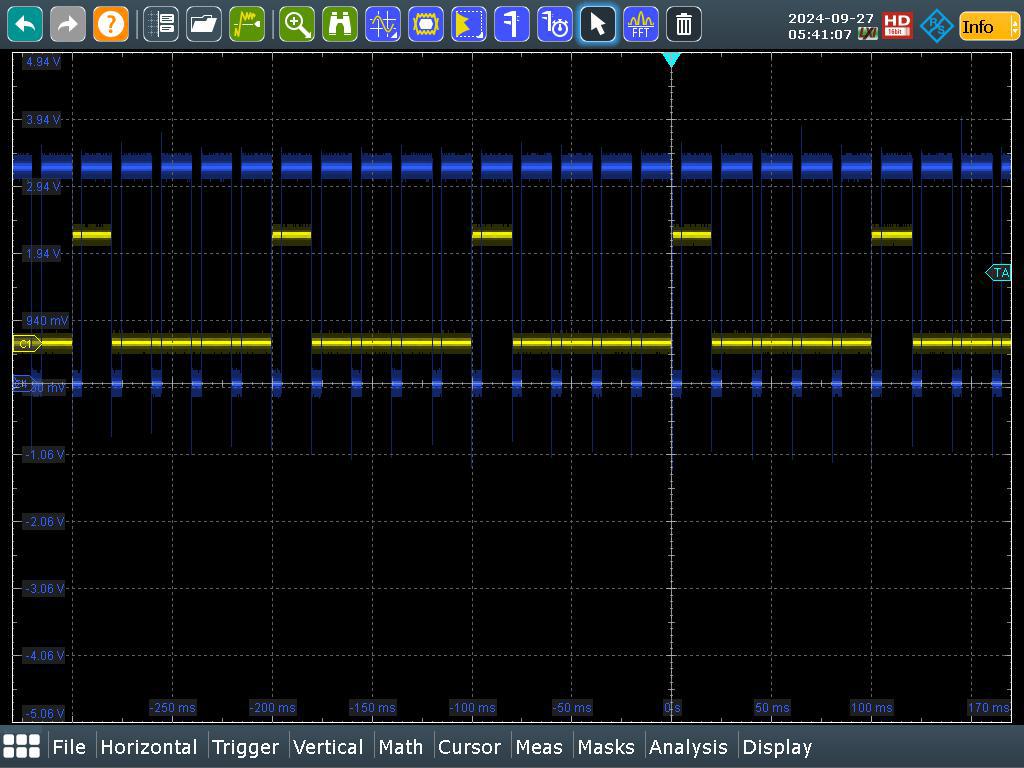
Task: Open the folder file browser icon
Action: (204, 24)
